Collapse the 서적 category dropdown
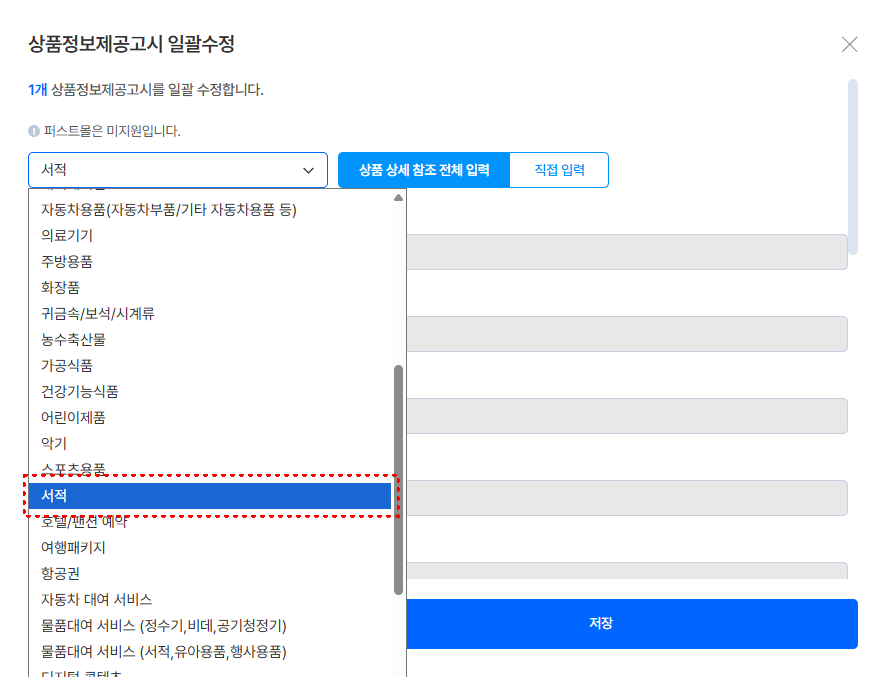Image resolution: width=883 pixels, height=677 pixels. pos(178,170)
